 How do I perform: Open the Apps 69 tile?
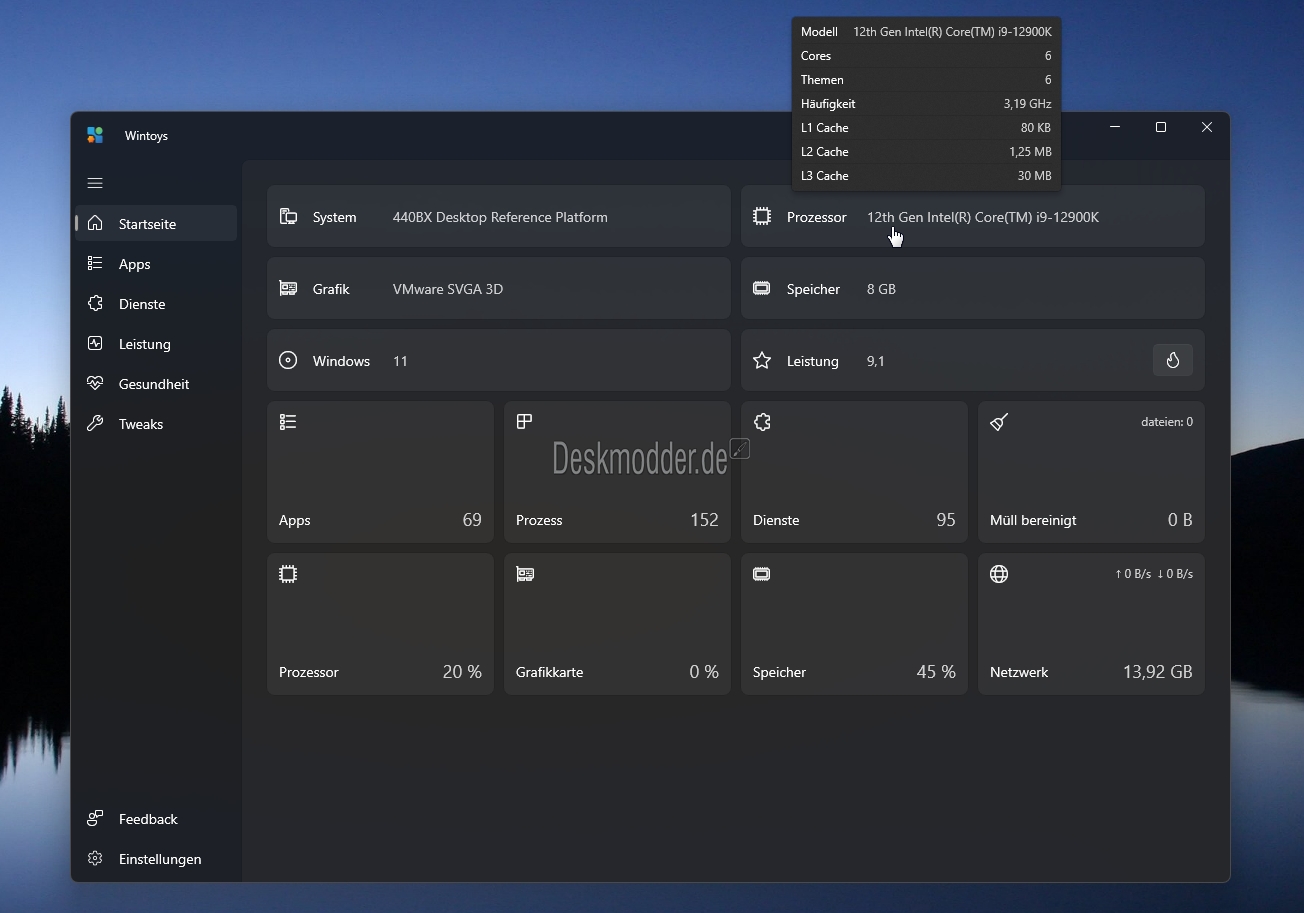coord(380,472)
